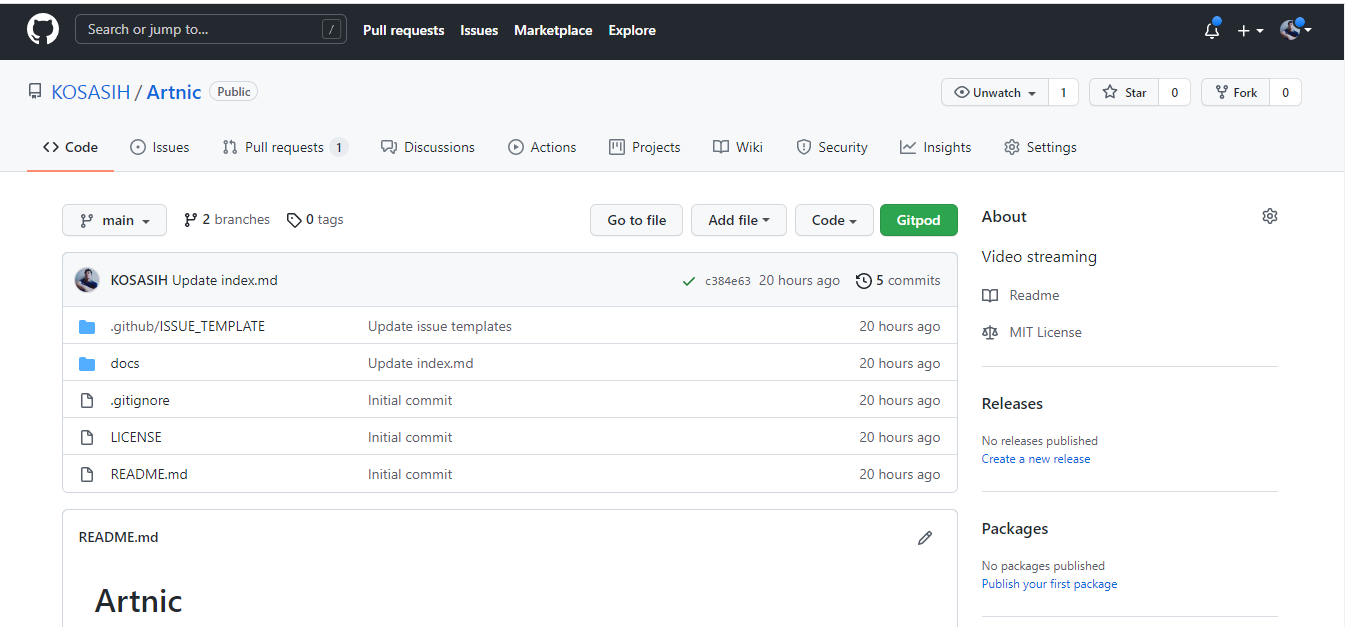Open Initial commit message in .gitignore row

coord(410,400)
